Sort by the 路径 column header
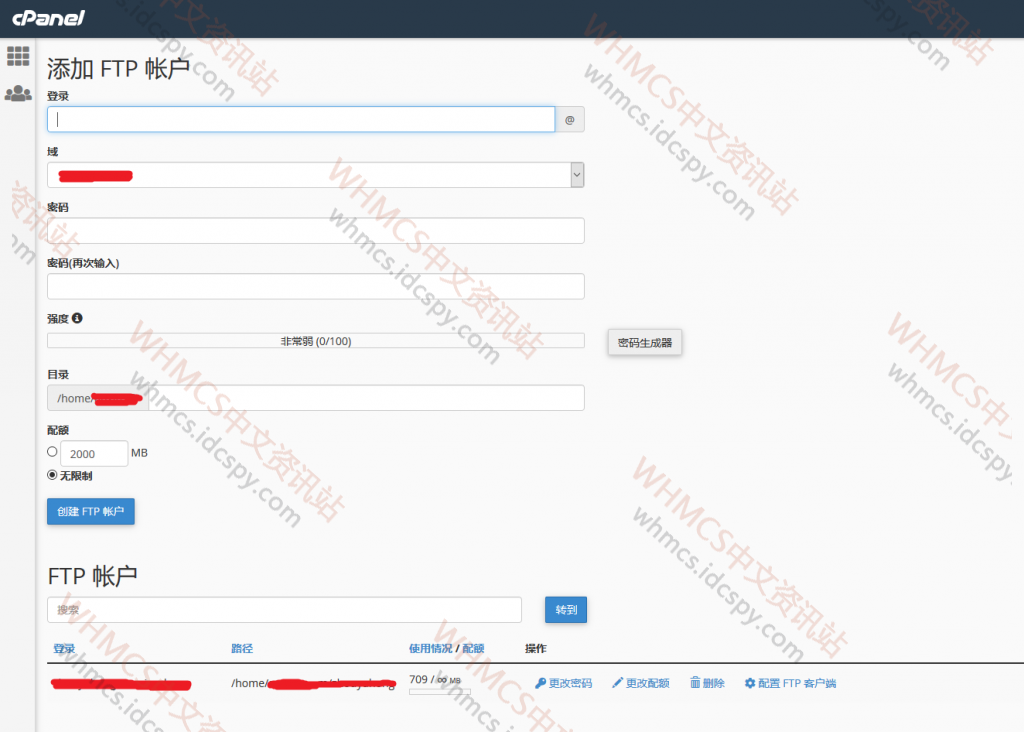Screen dimensions: 1024x732 [242, 648]
